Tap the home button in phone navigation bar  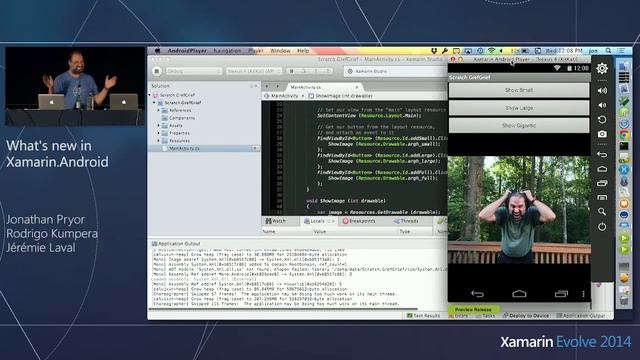click(519, 293)
